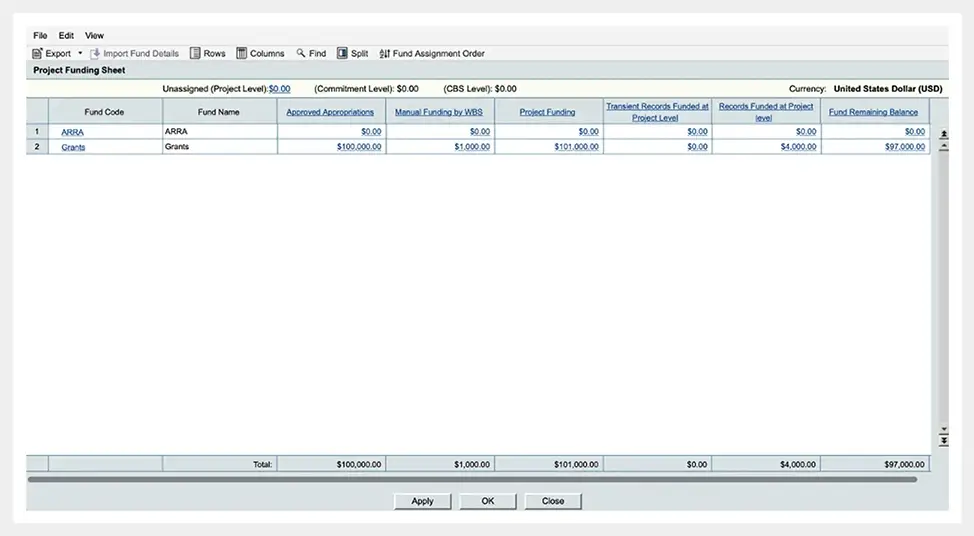Click the Export toolbar icon

click(37, 53)
